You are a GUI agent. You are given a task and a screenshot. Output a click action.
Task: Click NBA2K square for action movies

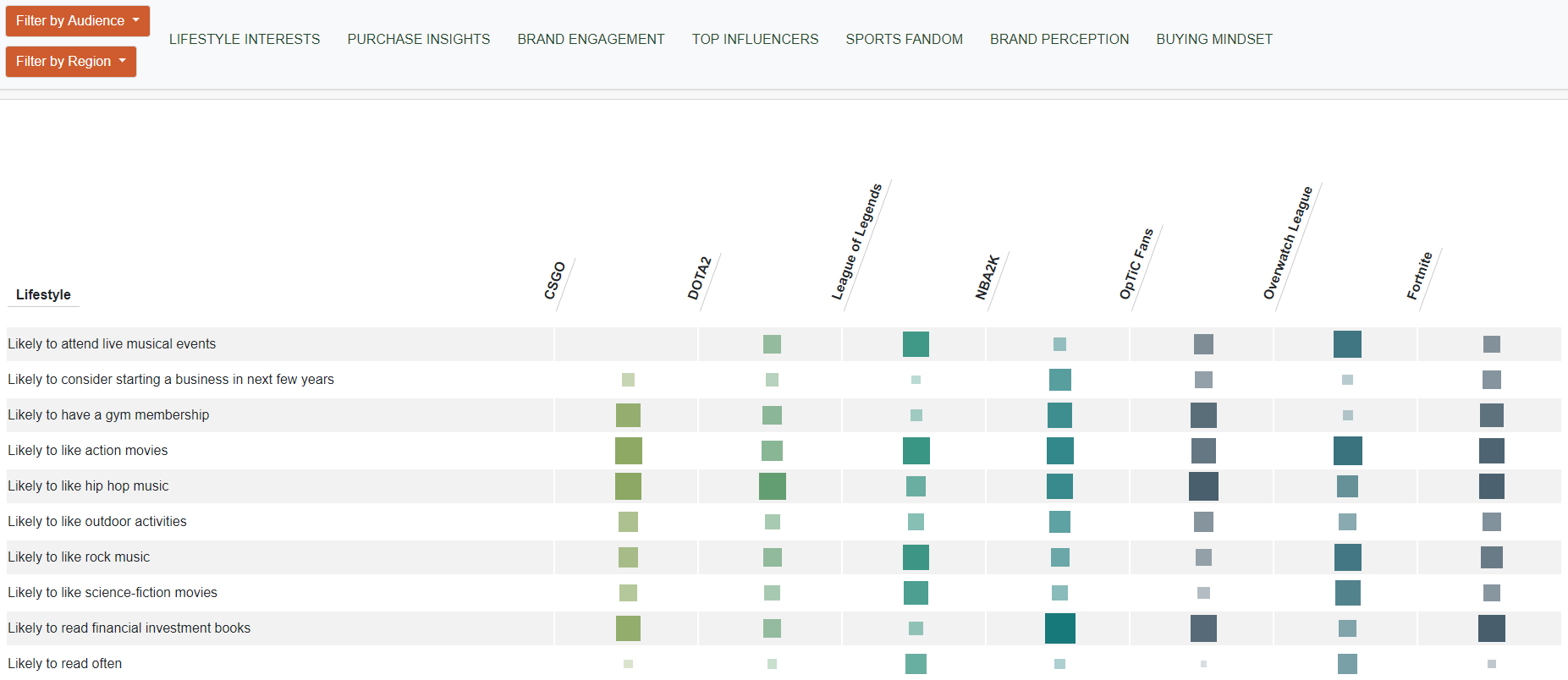[1059, 451]
